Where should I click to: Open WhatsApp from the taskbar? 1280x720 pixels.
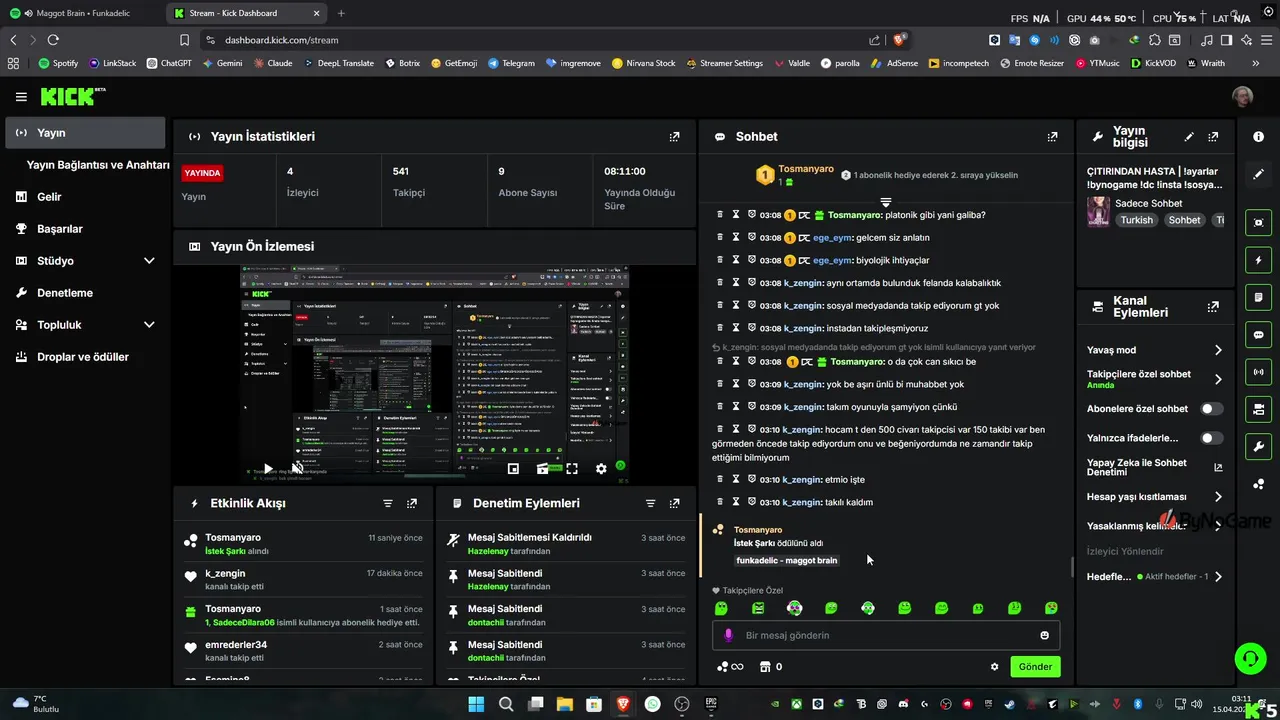[653, 704]
